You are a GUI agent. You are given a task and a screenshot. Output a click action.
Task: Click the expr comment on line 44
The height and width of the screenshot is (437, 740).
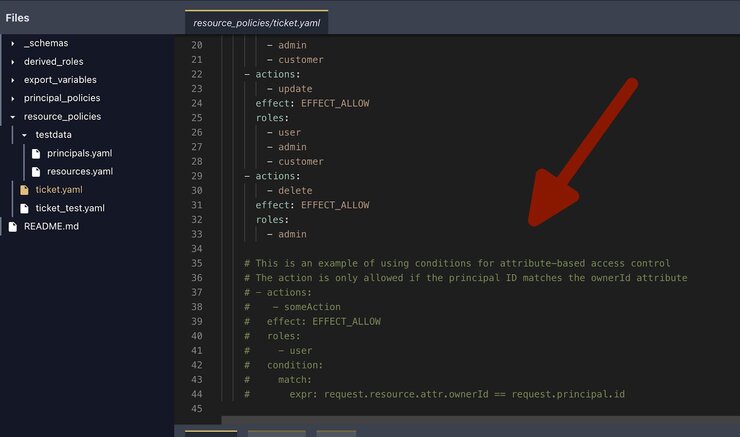[457, 394]
